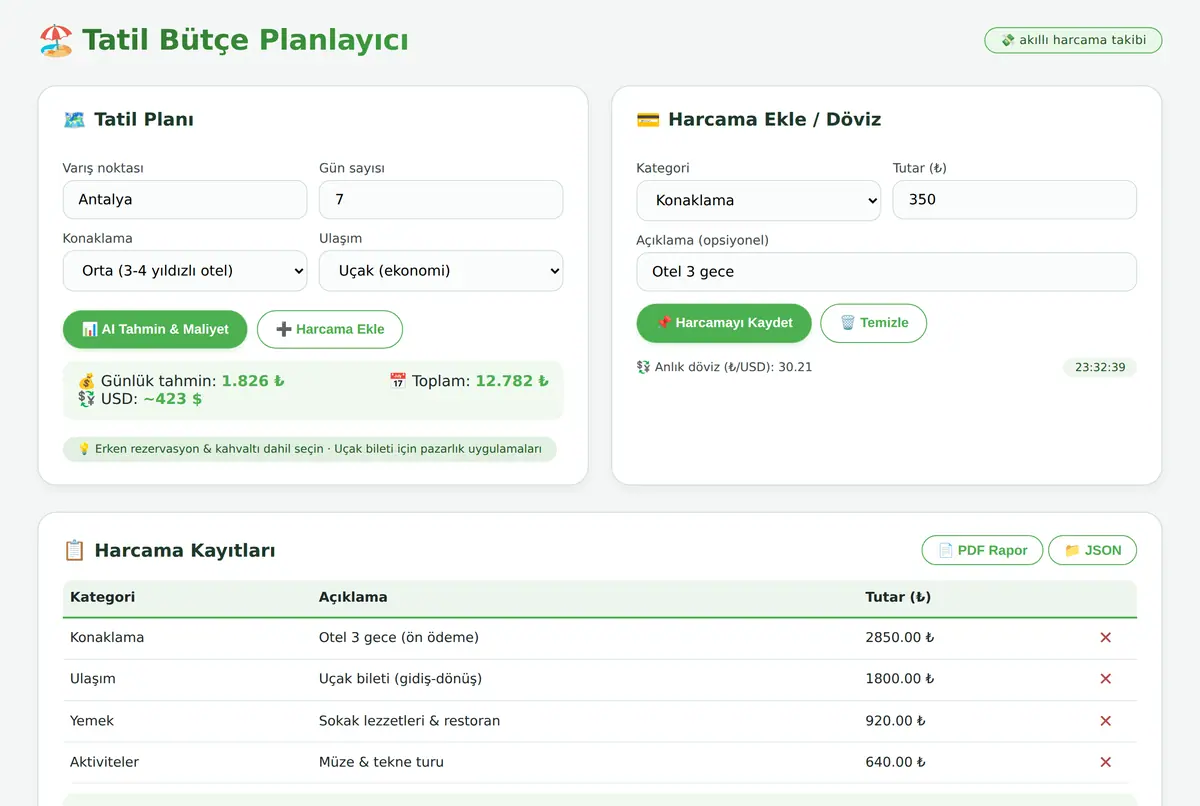Focus the Gün sayısı field
Screen dimensions: 1200x806
(441, 200)
